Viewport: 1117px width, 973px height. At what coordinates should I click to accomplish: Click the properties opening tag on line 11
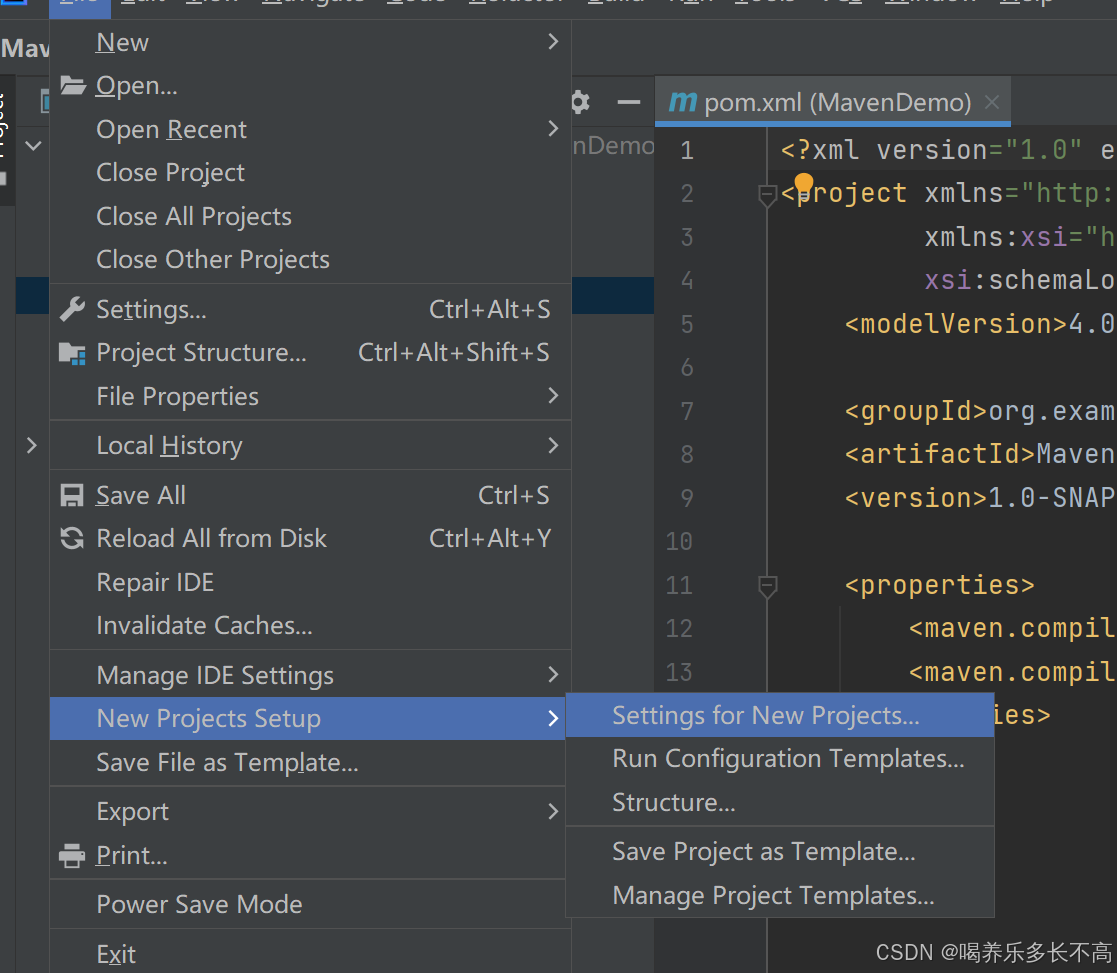(940, 586)
